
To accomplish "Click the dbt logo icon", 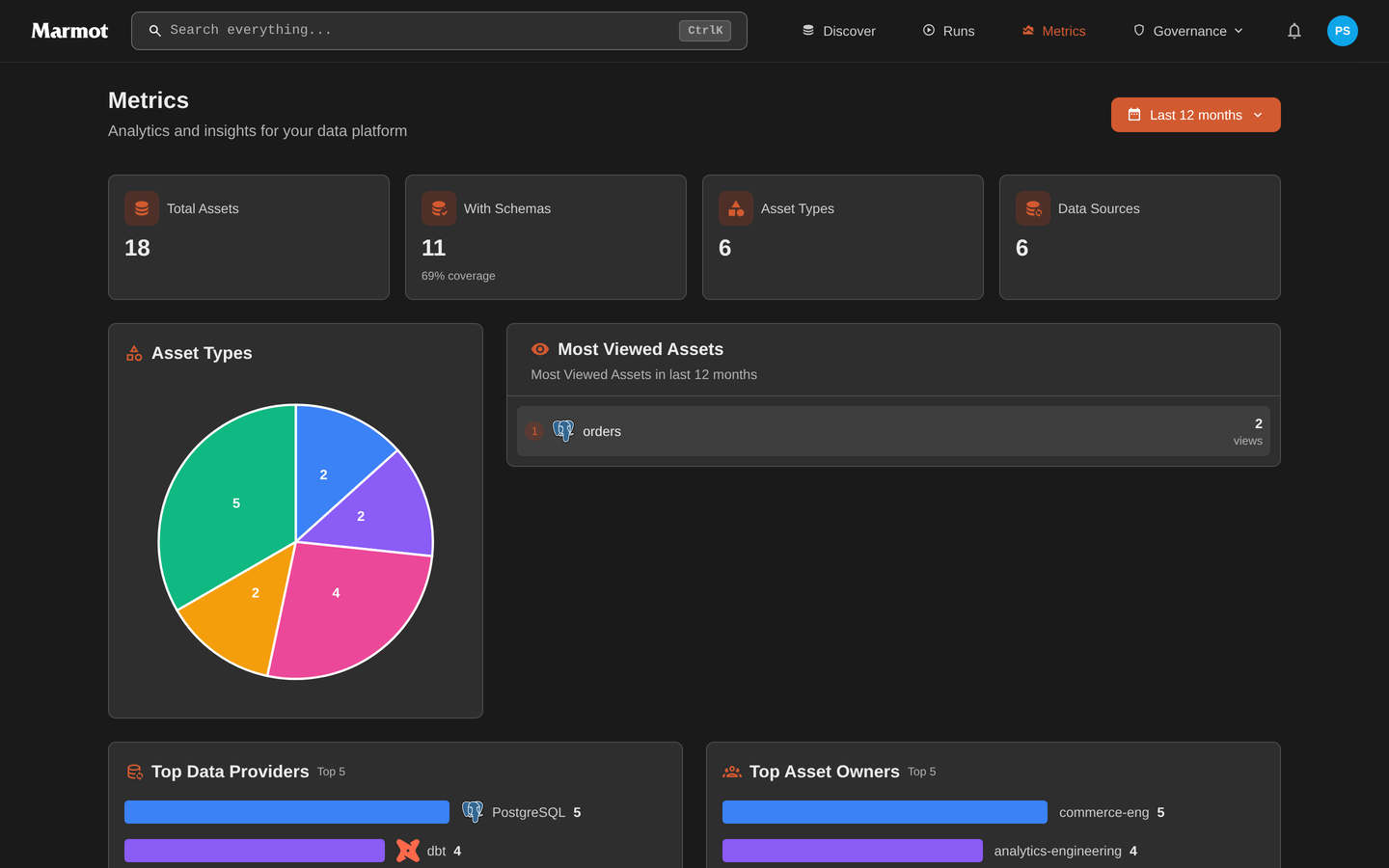I will (408, 851).
